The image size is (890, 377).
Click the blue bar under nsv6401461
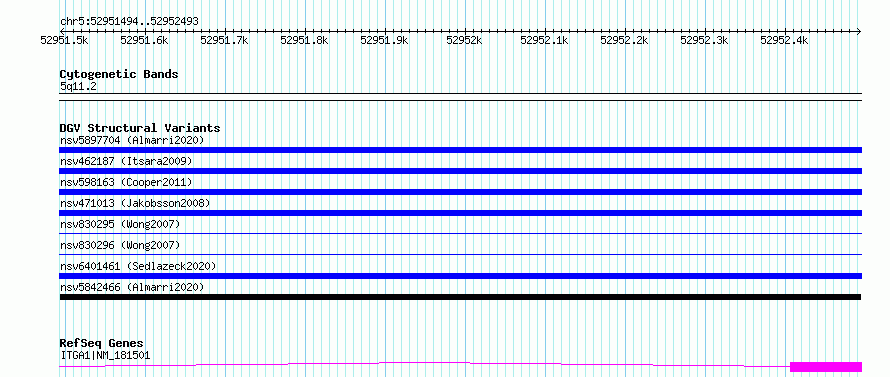point(460,276)
